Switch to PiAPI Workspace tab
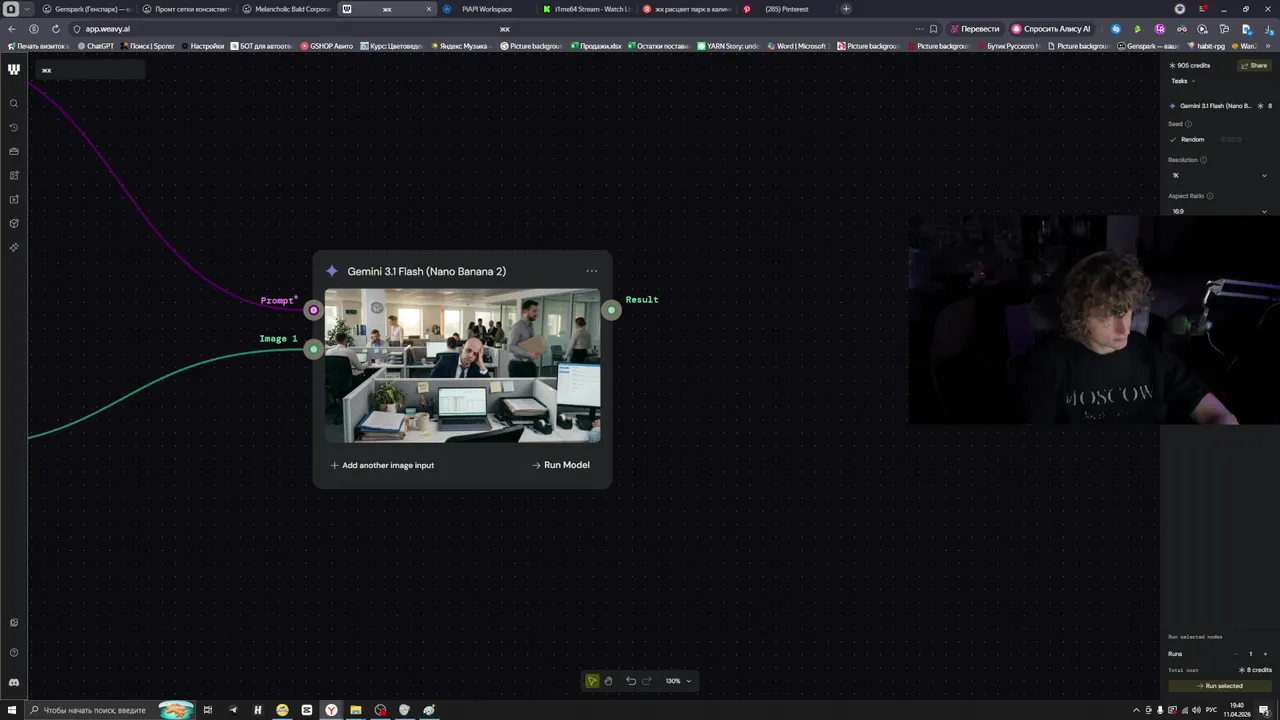Image resolution: width=1280 pixels, height=720 pixels. point(486,9)
